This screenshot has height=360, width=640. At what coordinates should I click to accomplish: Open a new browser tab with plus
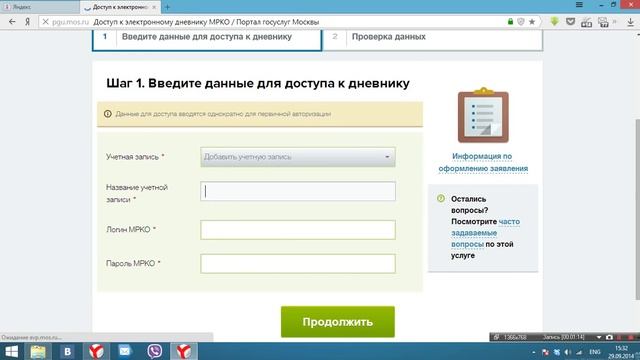pyautogui.click(x=167, y=7)
